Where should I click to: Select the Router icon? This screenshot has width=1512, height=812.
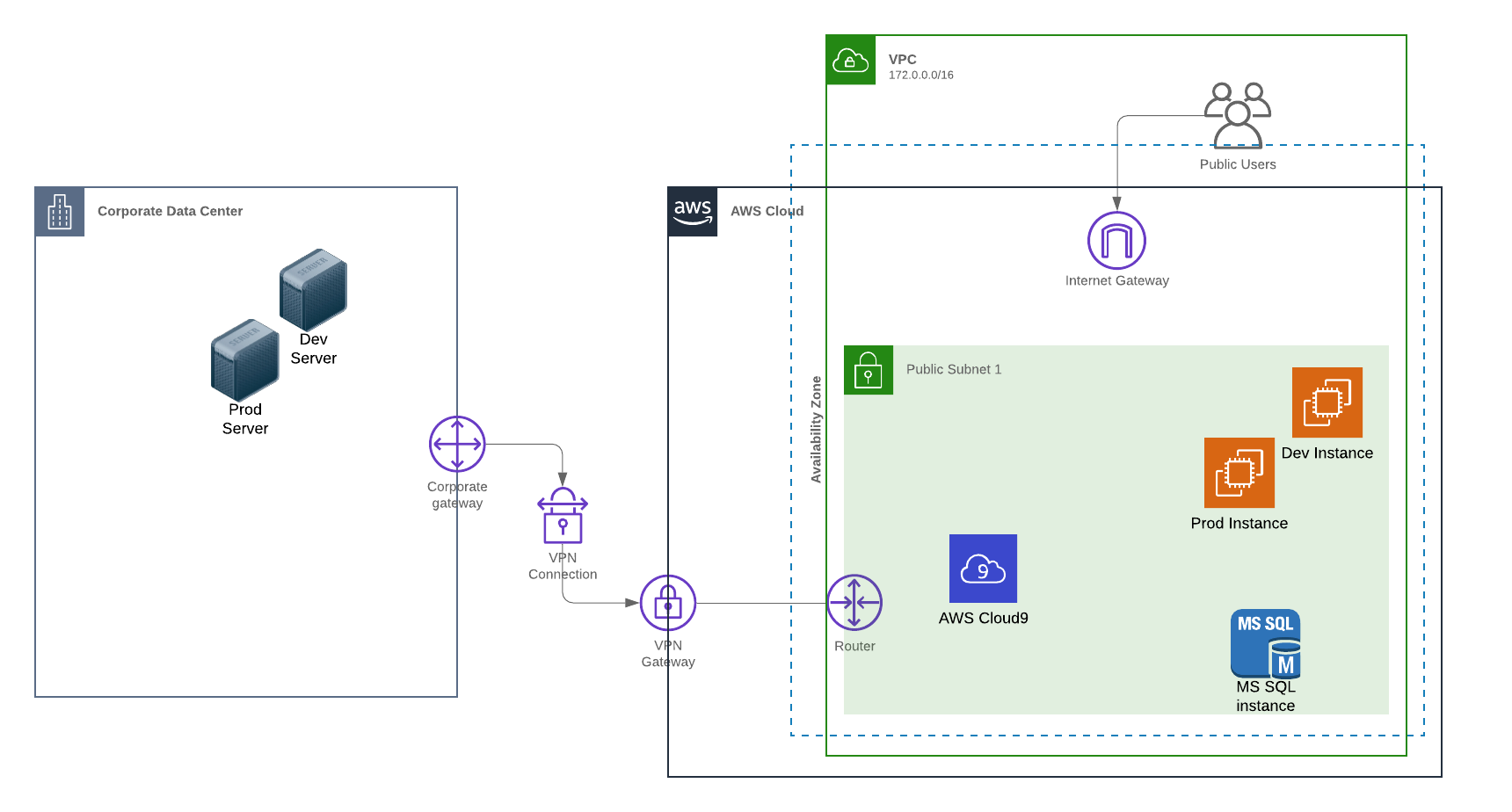(x=854, y=603)
